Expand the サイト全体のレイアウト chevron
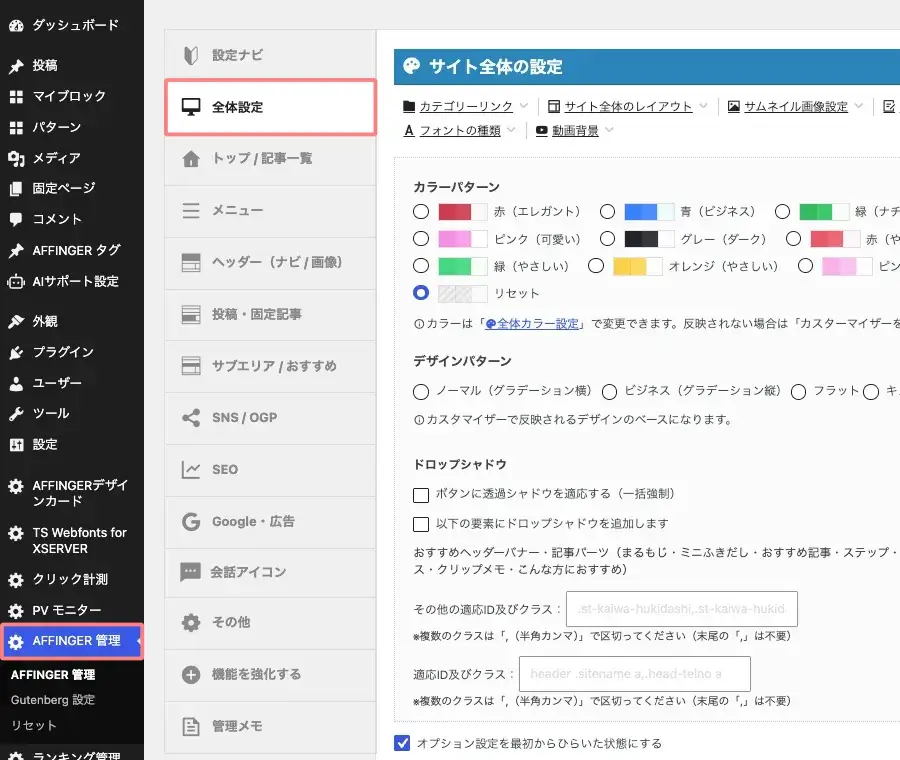 tap(703, 106)
